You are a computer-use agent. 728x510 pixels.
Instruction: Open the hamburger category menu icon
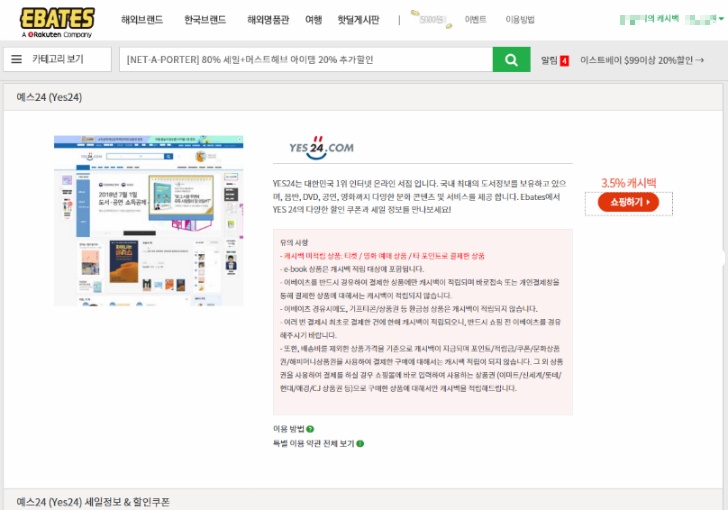coord(16,59)
